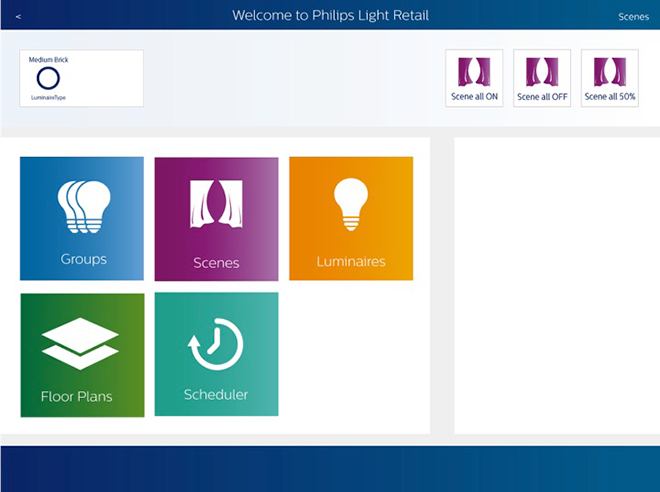Open the Luminaires tile

(x=351, y=218)
